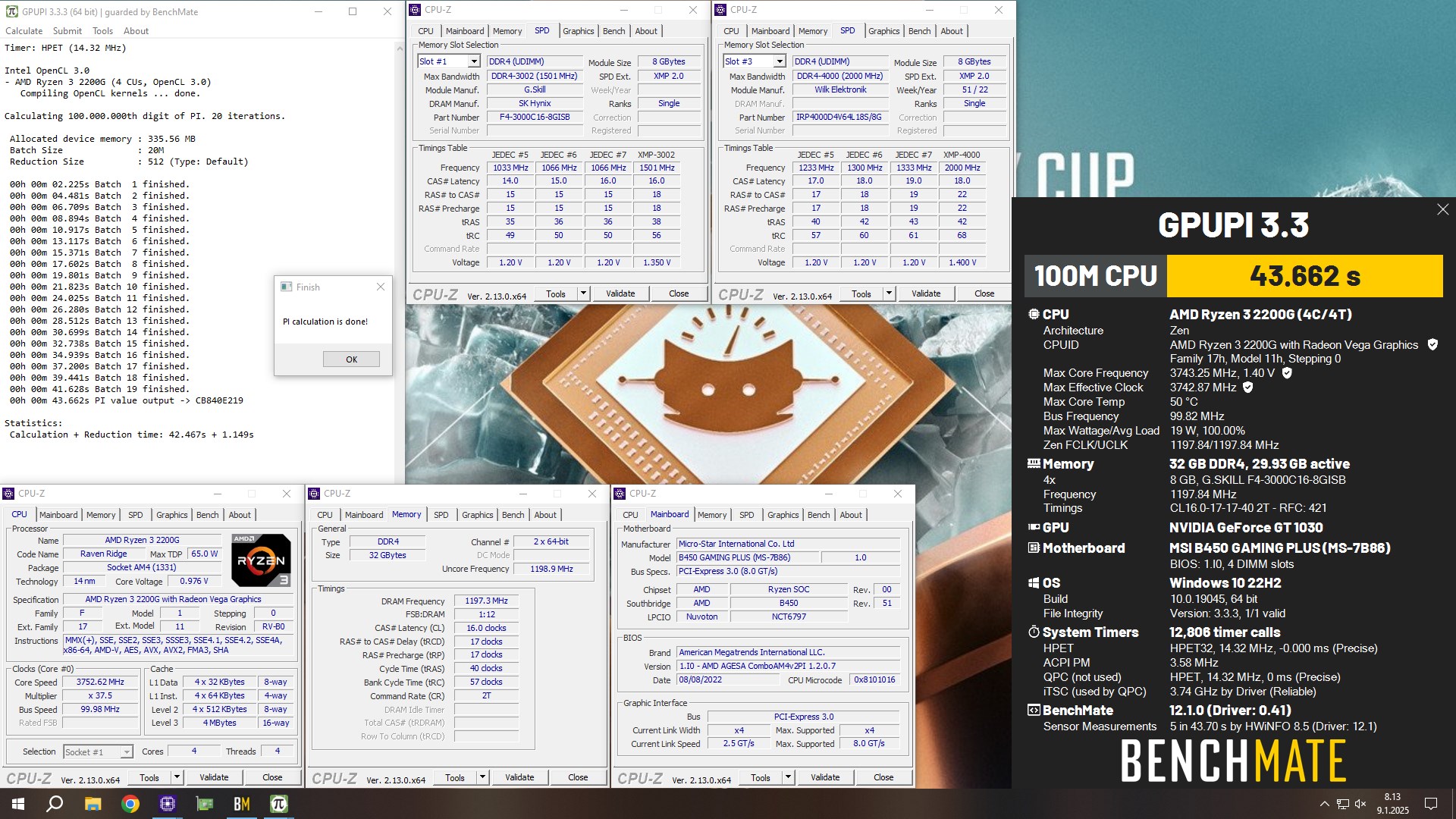Screen dimensions: 1456x819
Task: Open the Socket #1 selection dropdown
Action: (x=98, y=752)
